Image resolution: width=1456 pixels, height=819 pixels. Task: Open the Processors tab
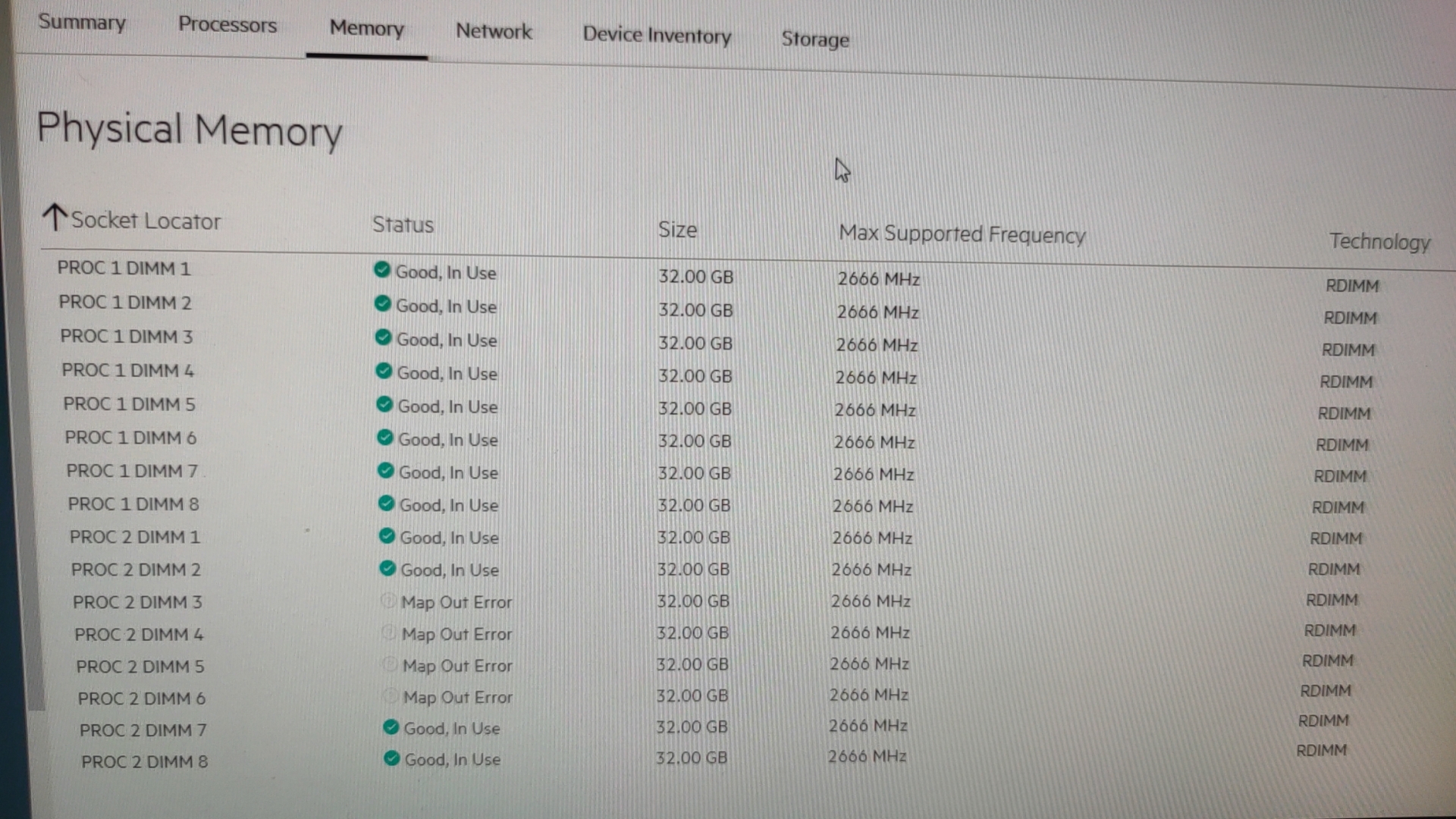(x=227, y=25)
